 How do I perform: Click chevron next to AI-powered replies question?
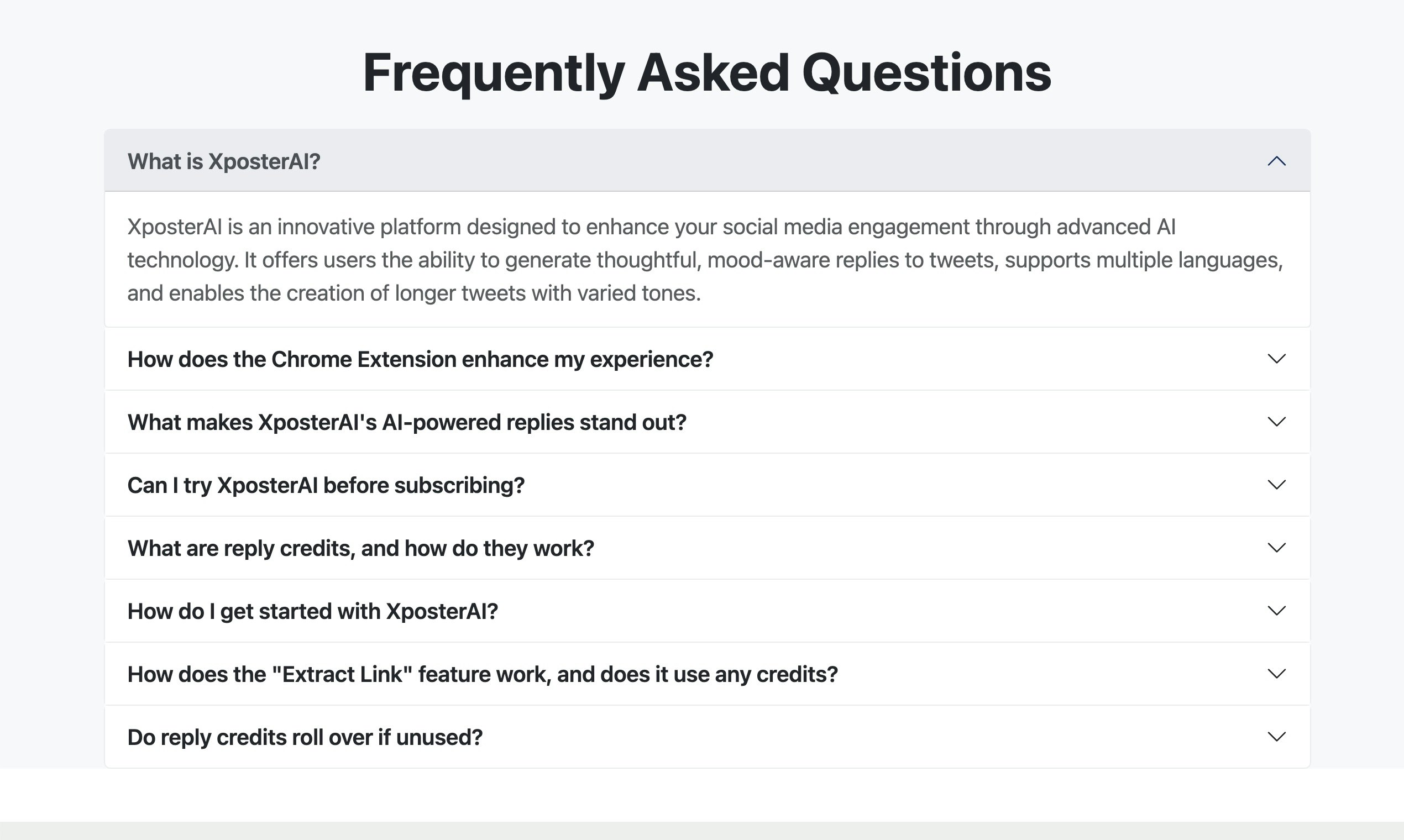point(1276,422)
